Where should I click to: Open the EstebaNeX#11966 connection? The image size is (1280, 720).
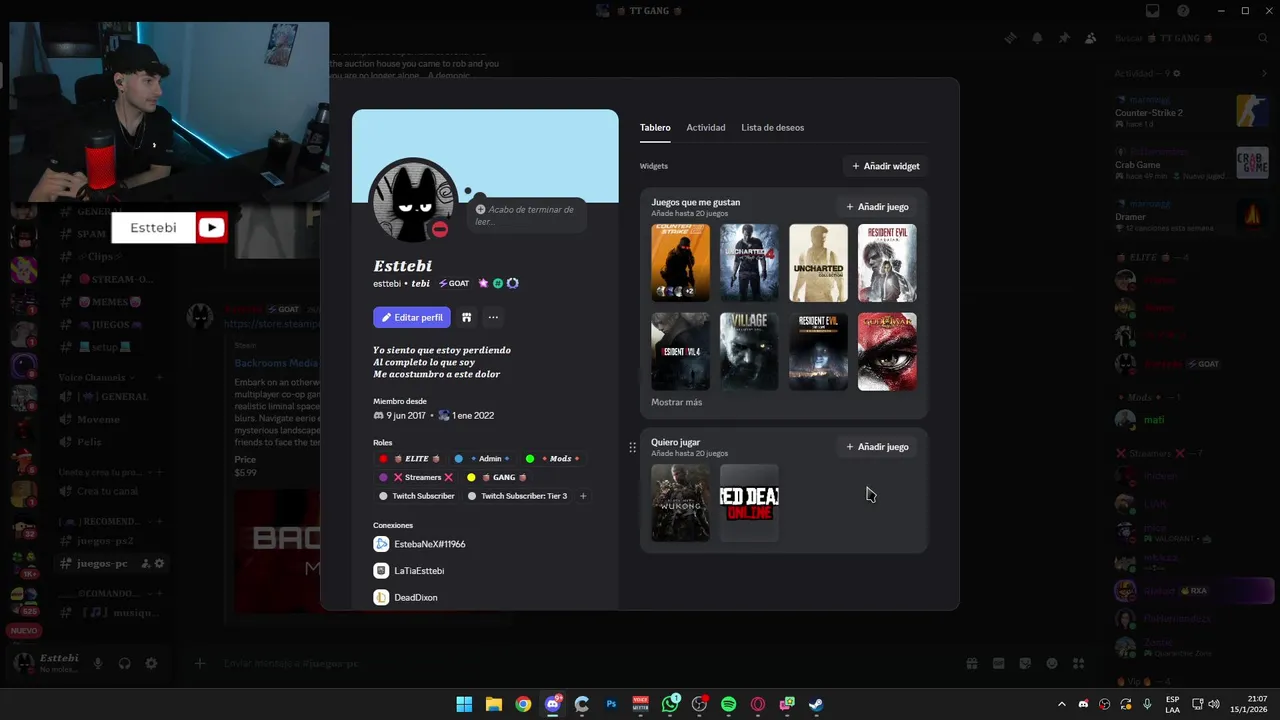(x=419, y=544)
